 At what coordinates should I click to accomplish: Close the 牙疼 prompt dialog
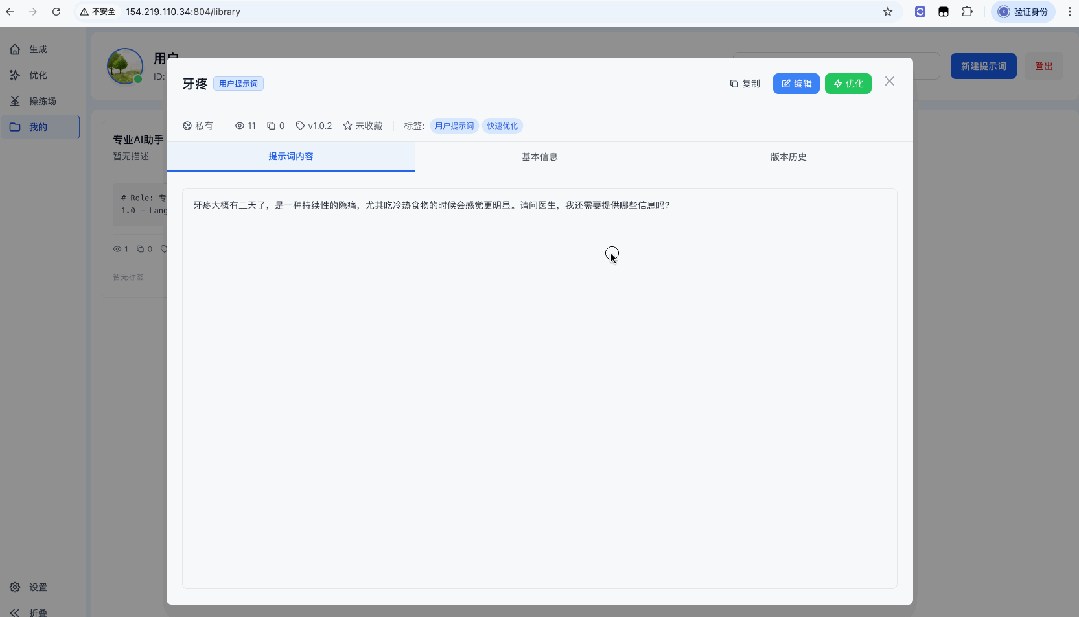click(x=889, y=81)
